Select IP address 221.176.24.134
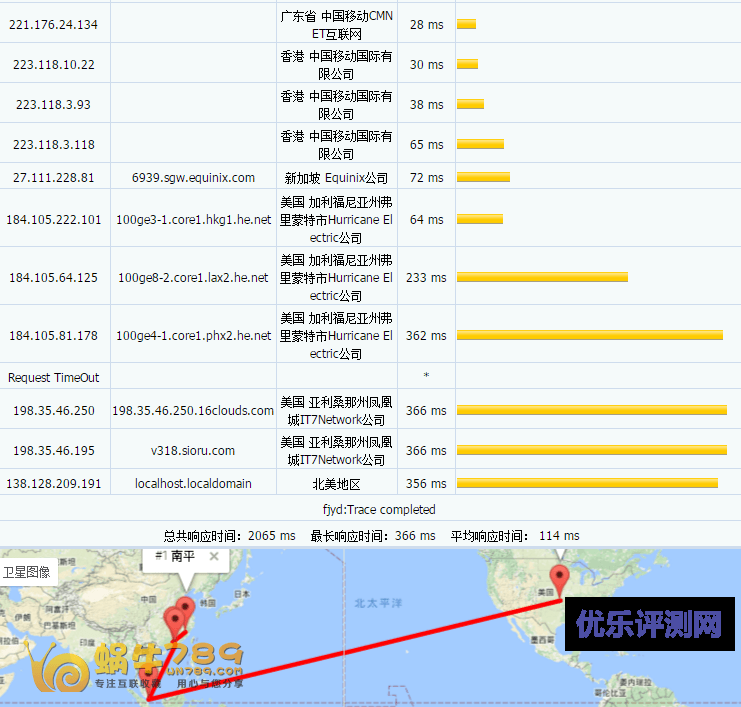This screenshot has width=741, height=707. pos(53,25)
